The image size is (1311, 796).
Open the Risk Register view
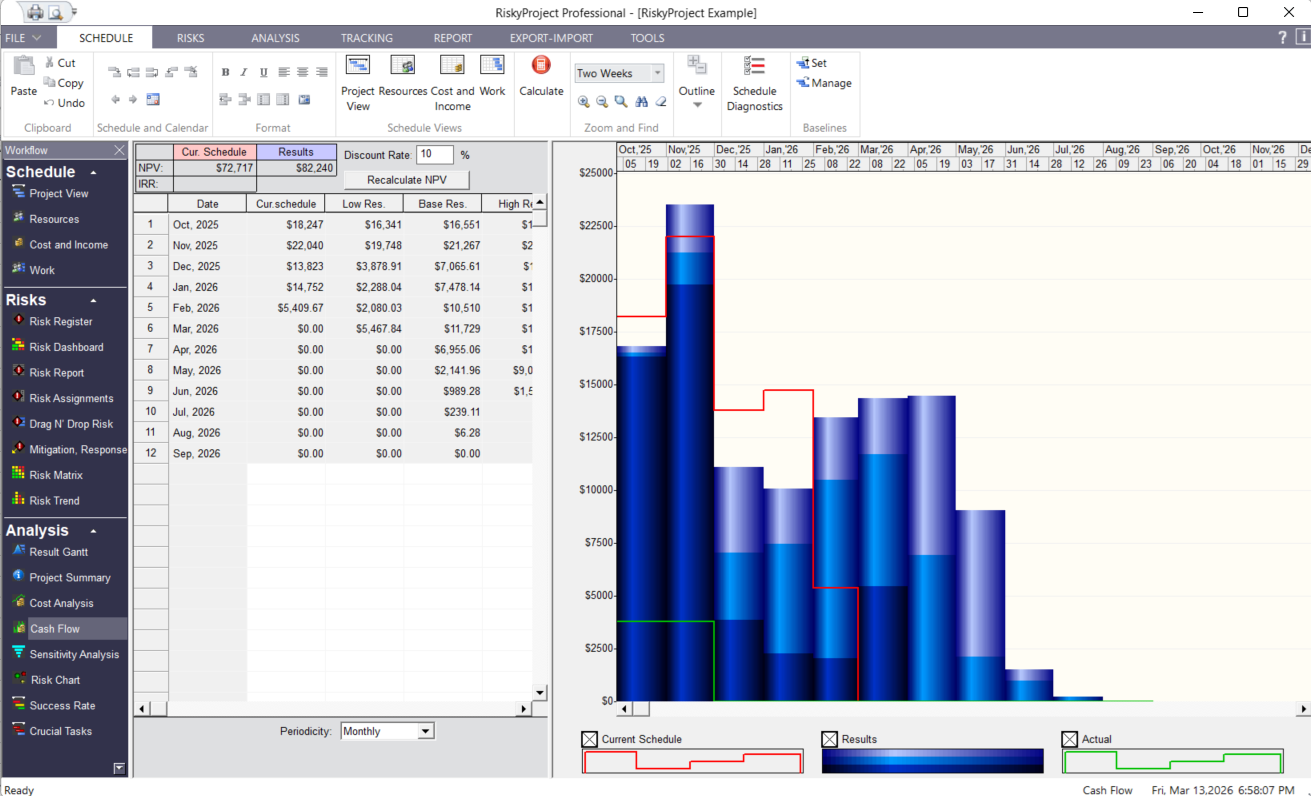(60, 321)
